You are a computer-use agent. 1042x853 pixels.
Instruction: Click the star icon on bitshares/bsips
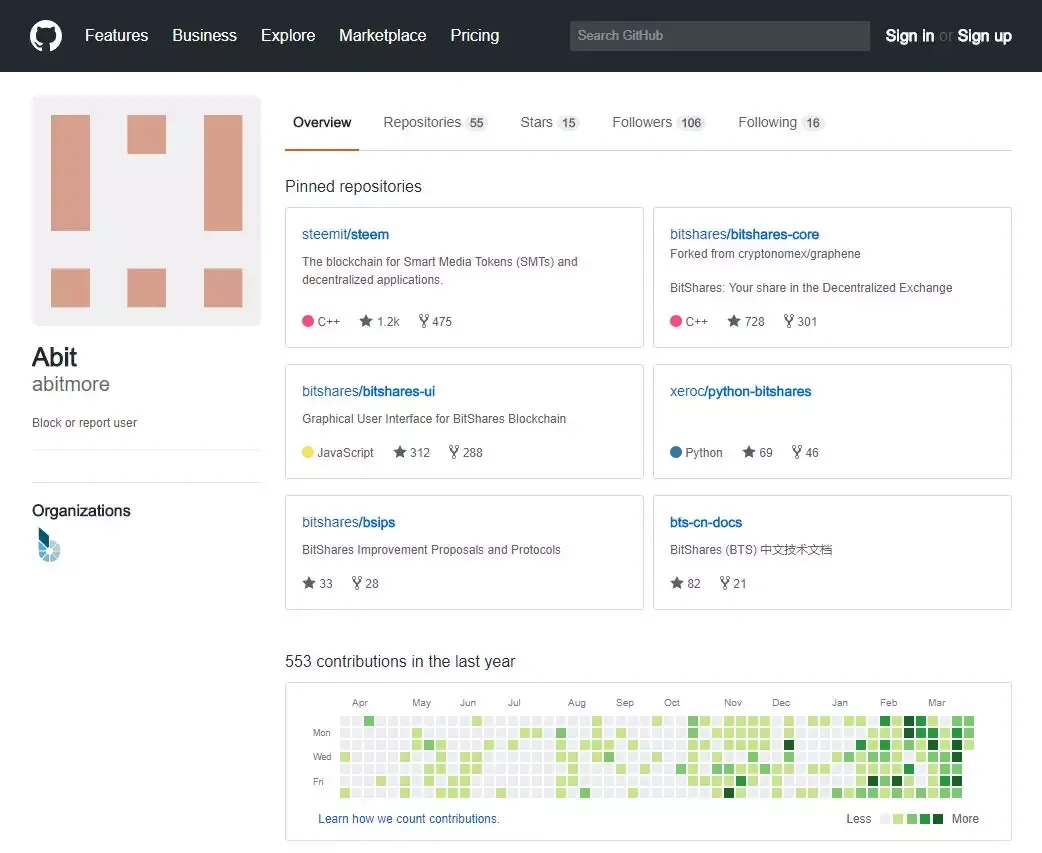pyautogui.click(x=308, y=583)
